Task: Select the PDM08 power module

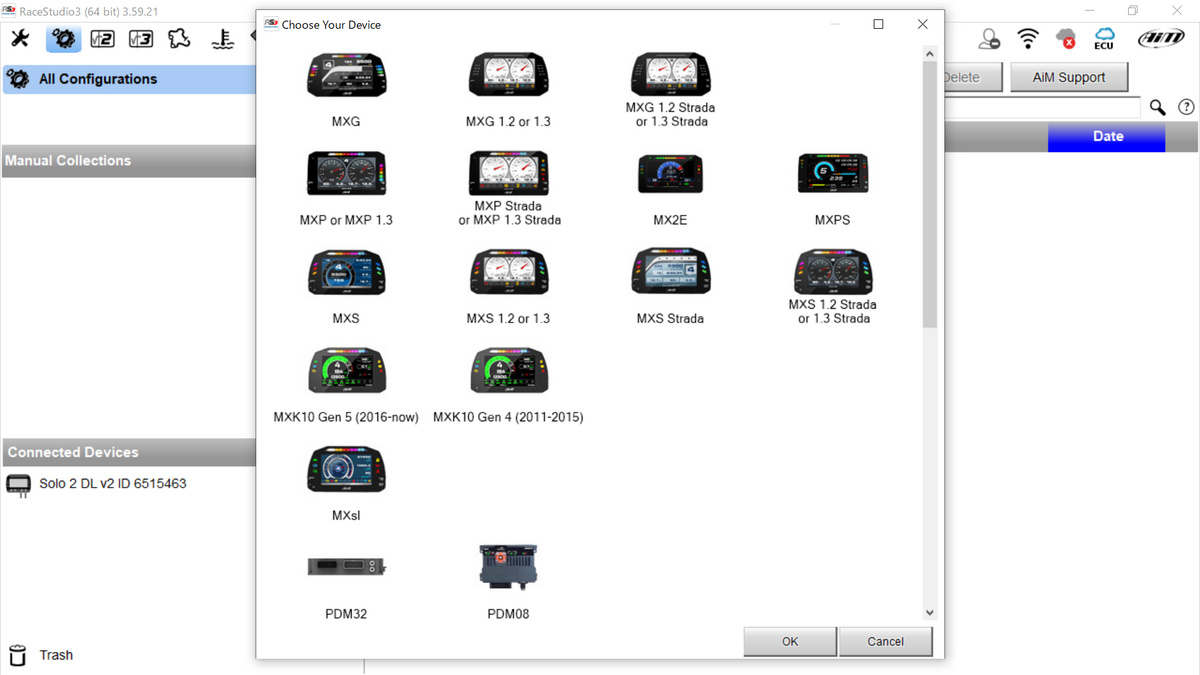Action: point(508,567)
